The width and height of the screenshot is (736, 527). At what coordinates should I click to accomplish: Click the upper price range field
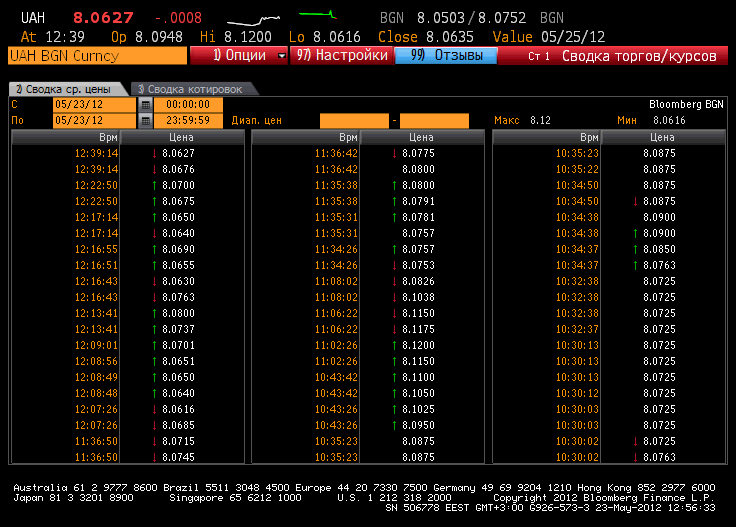click(434, 121)
